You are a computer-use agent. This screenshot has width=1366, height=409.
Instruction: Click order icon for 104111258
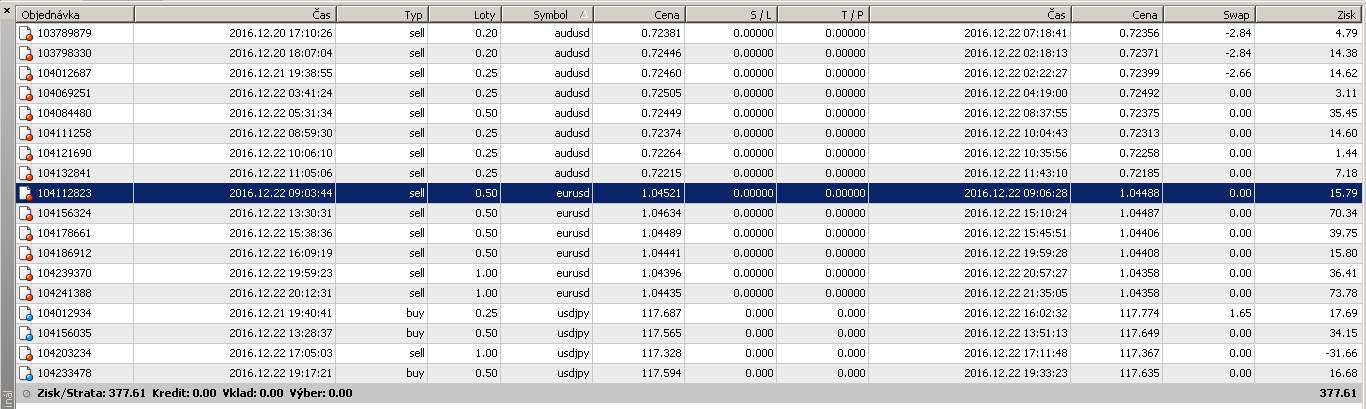(26, 133)
